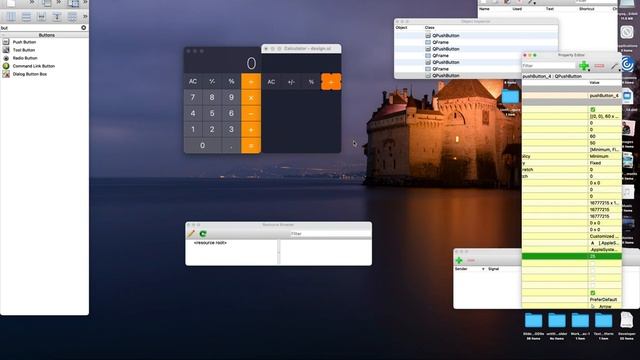The width and height of the screenshot is (640, 360).
Task: Click red minus in Property Editor
Action: click(599, 65)
